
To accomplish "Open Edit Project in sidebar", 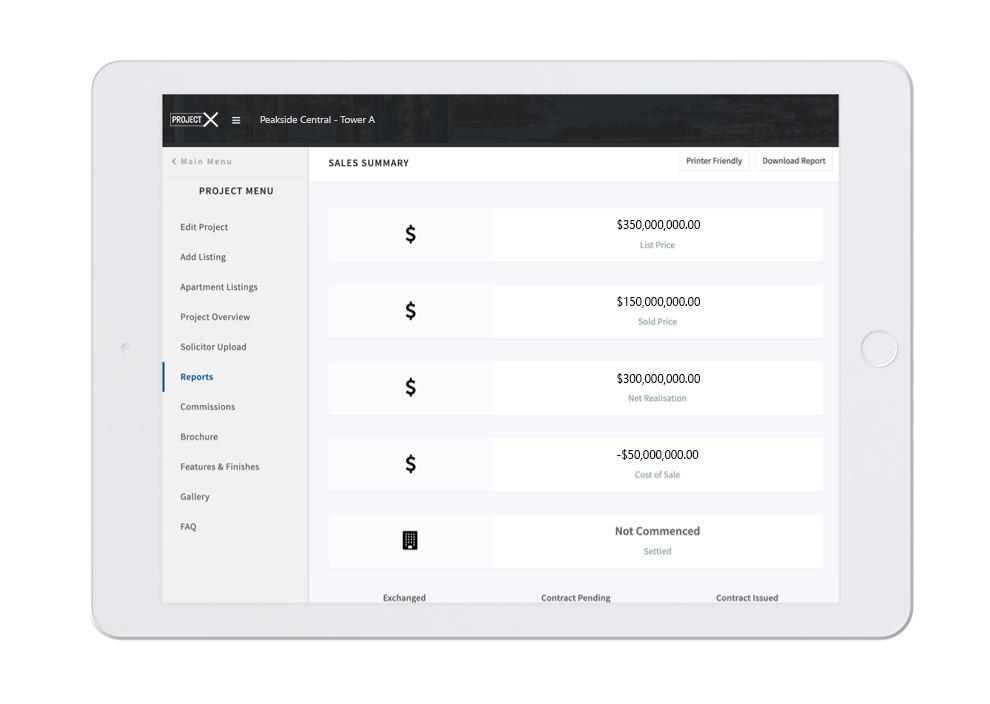I will pyautogui.click(x=204, y=227).
